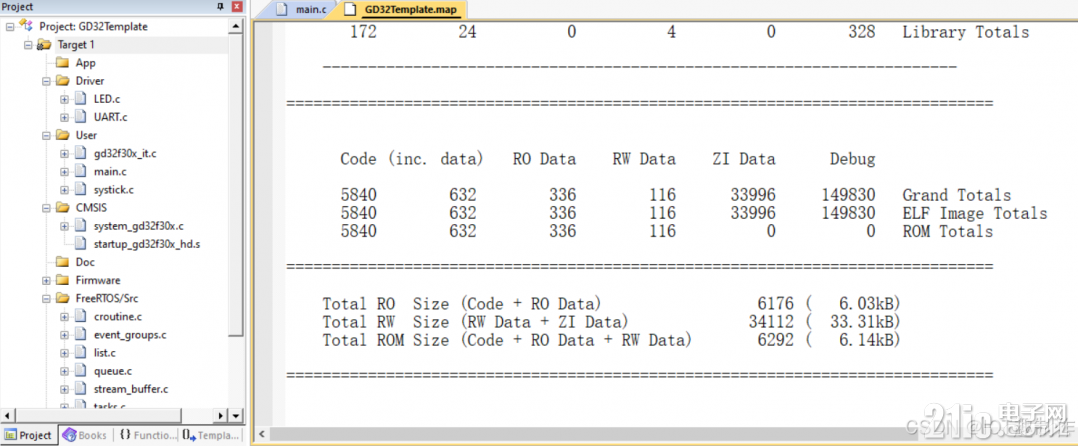Click the startup_gd32f30x_hd.s file icon
Image resolution: width=1078 pixels, height=446 pixels.
(80, 244)
